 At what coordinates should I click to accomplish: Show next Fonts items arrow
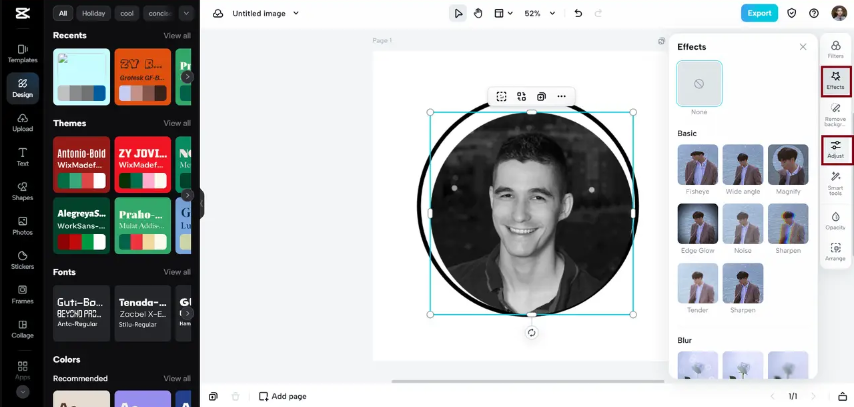[187, 313]
